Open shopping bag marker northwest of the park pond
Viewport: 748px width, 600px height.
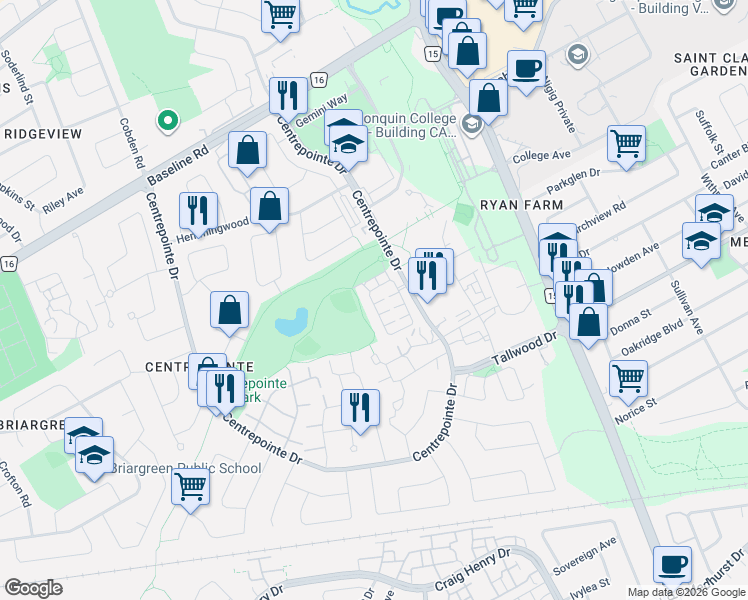(229, 313)
